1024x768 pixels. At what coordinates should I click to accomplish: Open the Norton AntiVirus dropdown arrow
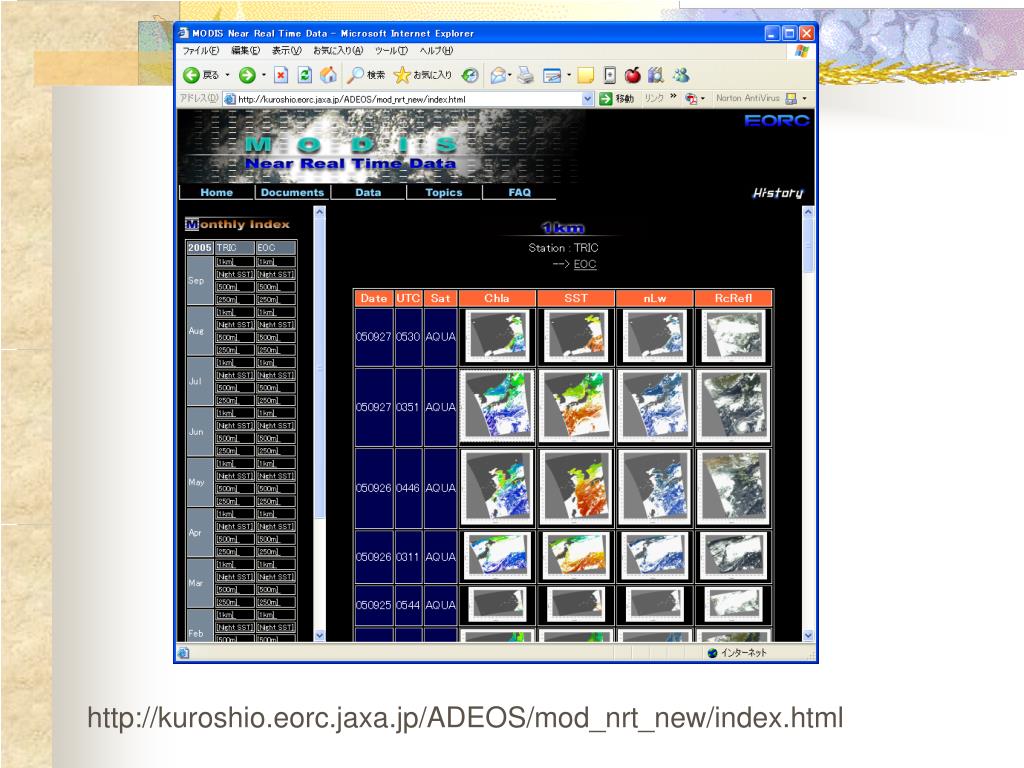805,99
